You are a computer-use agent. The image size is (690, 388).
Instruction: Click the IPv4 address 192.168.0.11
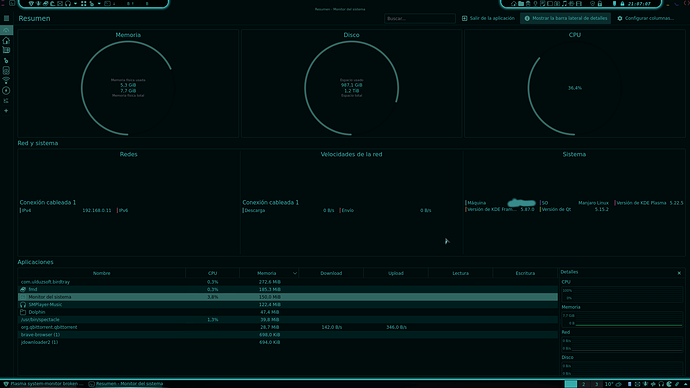pos(97,211)
